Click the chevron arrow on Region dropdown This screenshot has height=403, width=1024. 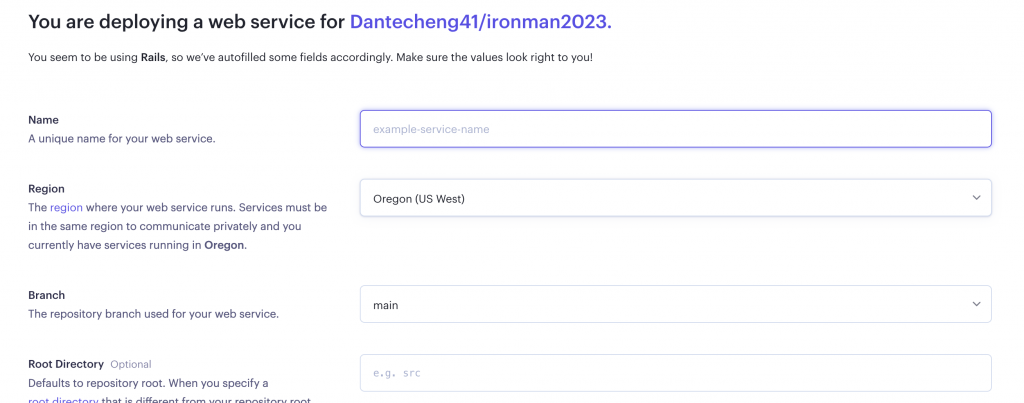(x=977, y=198)
